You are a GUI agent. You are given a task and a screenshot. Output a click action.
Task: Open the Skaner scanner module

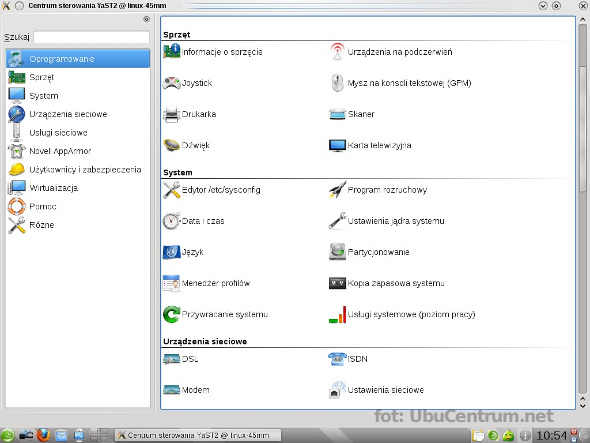pyautogui.click(x=352, y=114)
